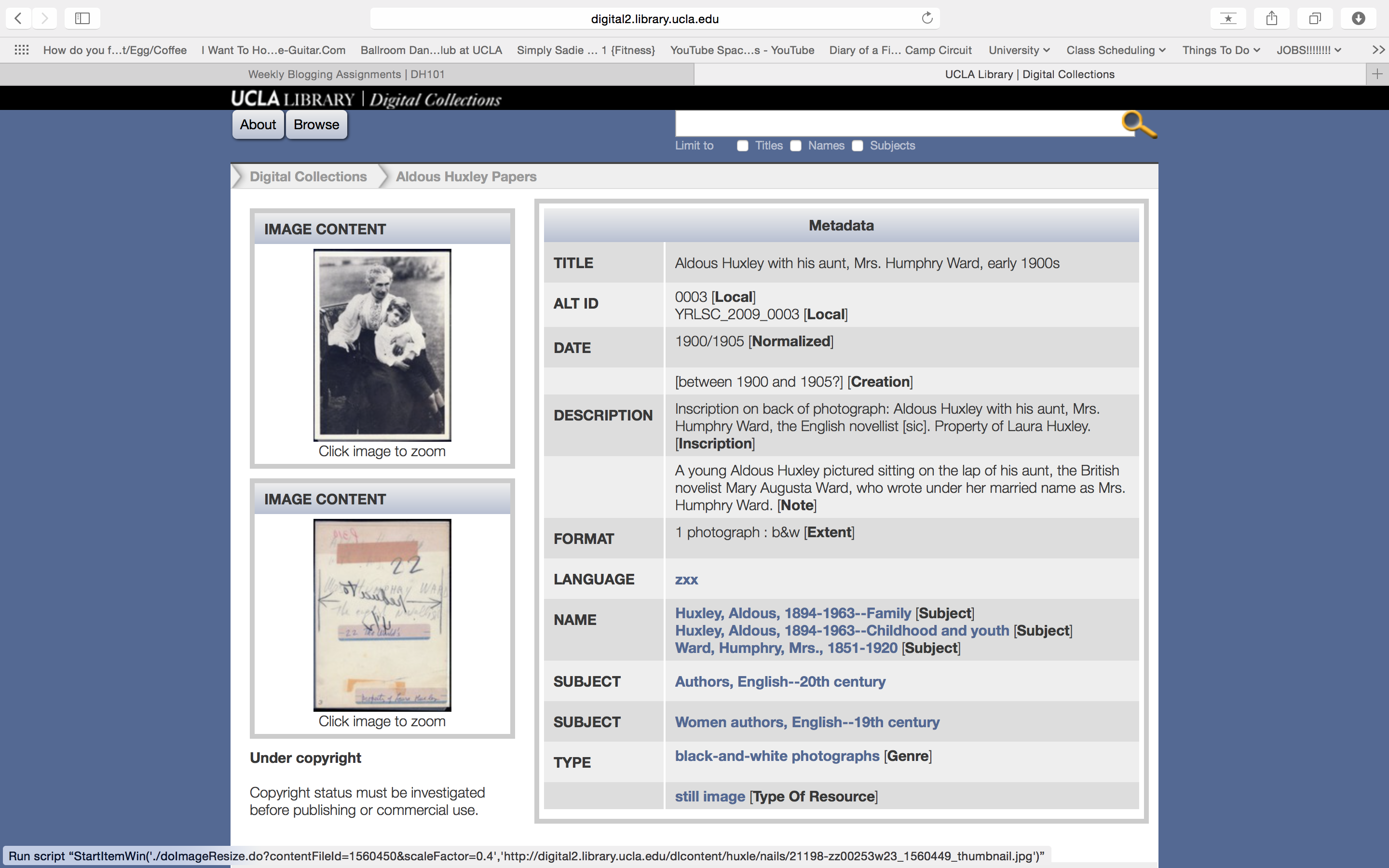This screenshot has width=1389, height=868.
Task: Expand the Things To Do folder
Action: (1220, 50)
